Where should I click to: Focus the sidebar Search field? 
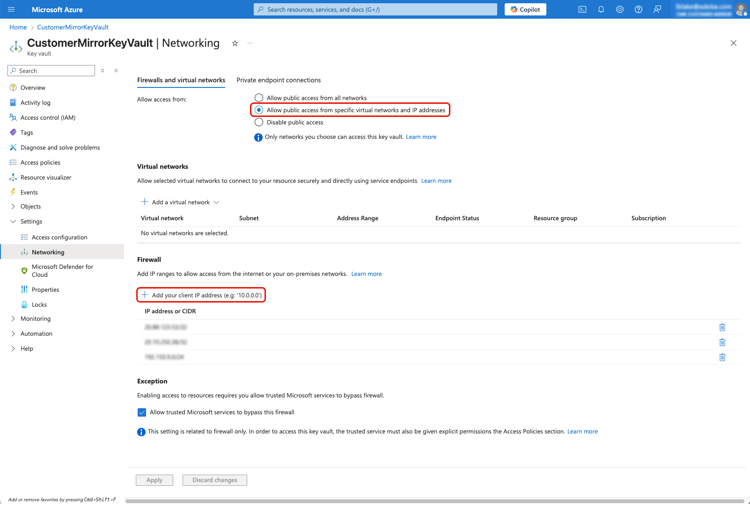[51, 71]
